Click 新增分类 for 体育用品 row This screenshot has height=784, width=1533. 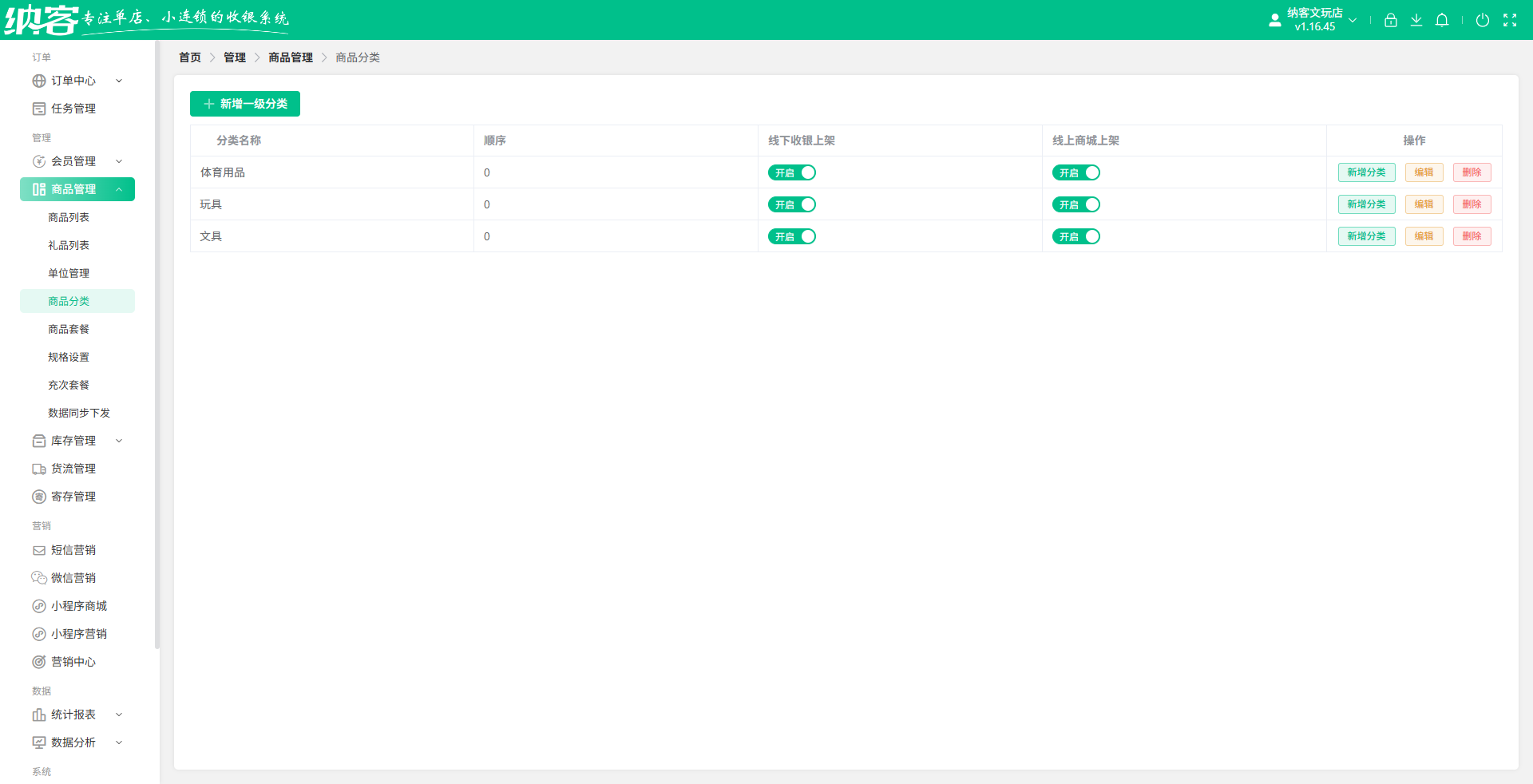[x=1367, y=172]
